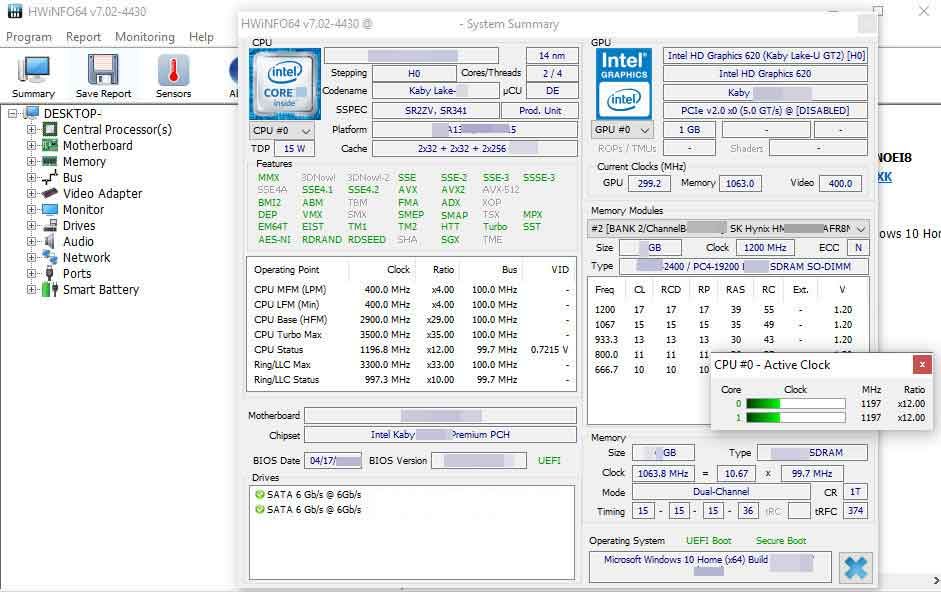The height and width of the screenshot is (592, 941).
Task: Select the Monitor tree icon
Action: point(50,210)
